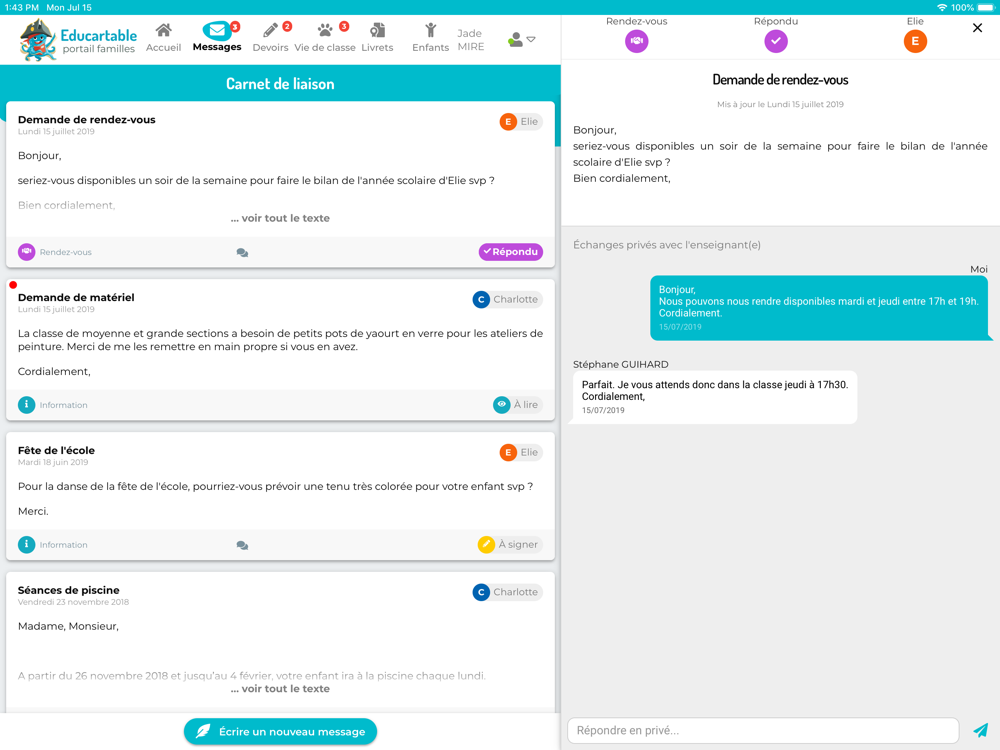The height and width of the screenshot is (750, 1000).
Task: Click the Carnet de liaison header
Action: point(280,84)
